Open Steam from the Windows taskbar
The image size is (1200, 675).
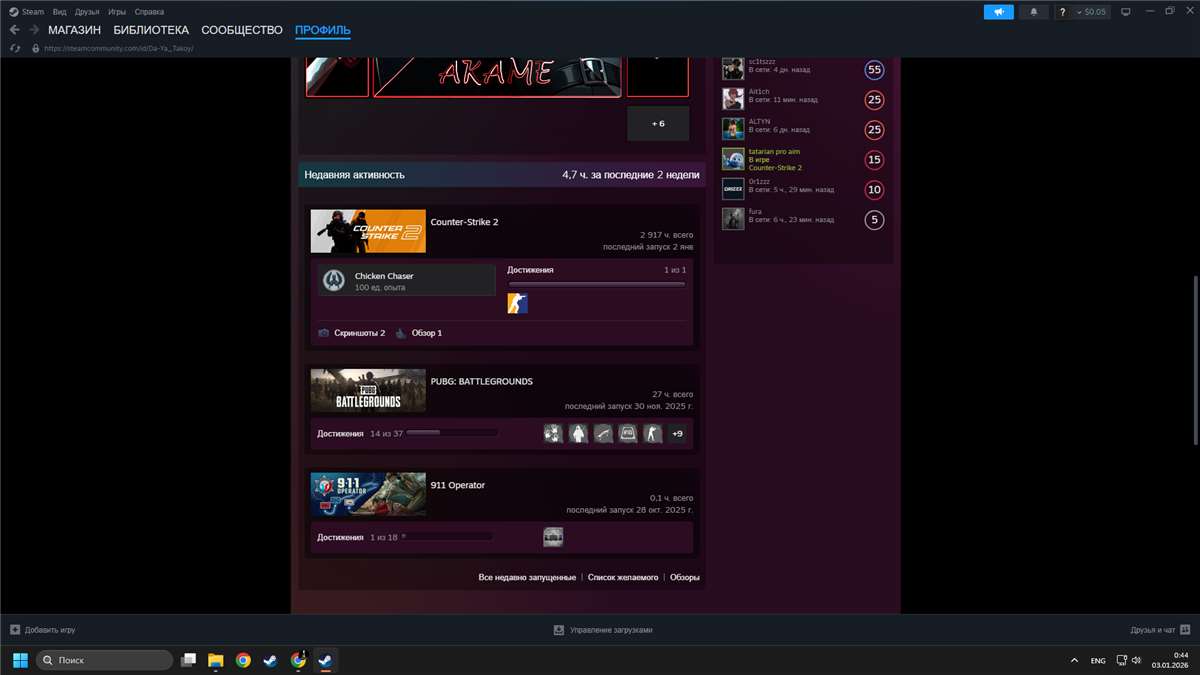point(325,660)
